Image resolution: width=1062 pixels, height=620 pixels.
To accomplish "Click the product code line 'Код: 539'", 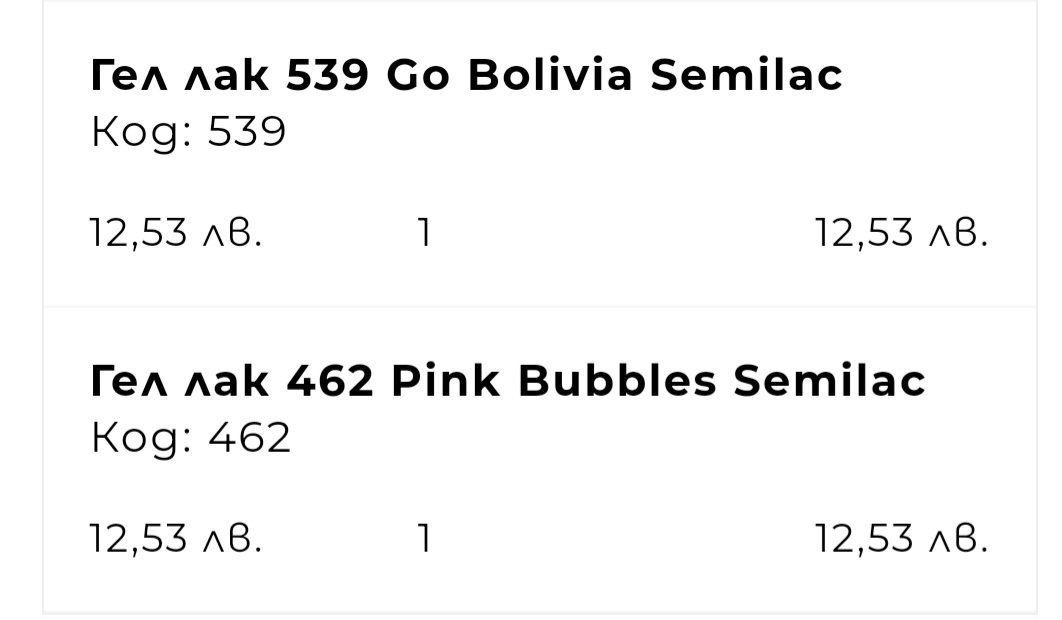I will tap(188, 133).
